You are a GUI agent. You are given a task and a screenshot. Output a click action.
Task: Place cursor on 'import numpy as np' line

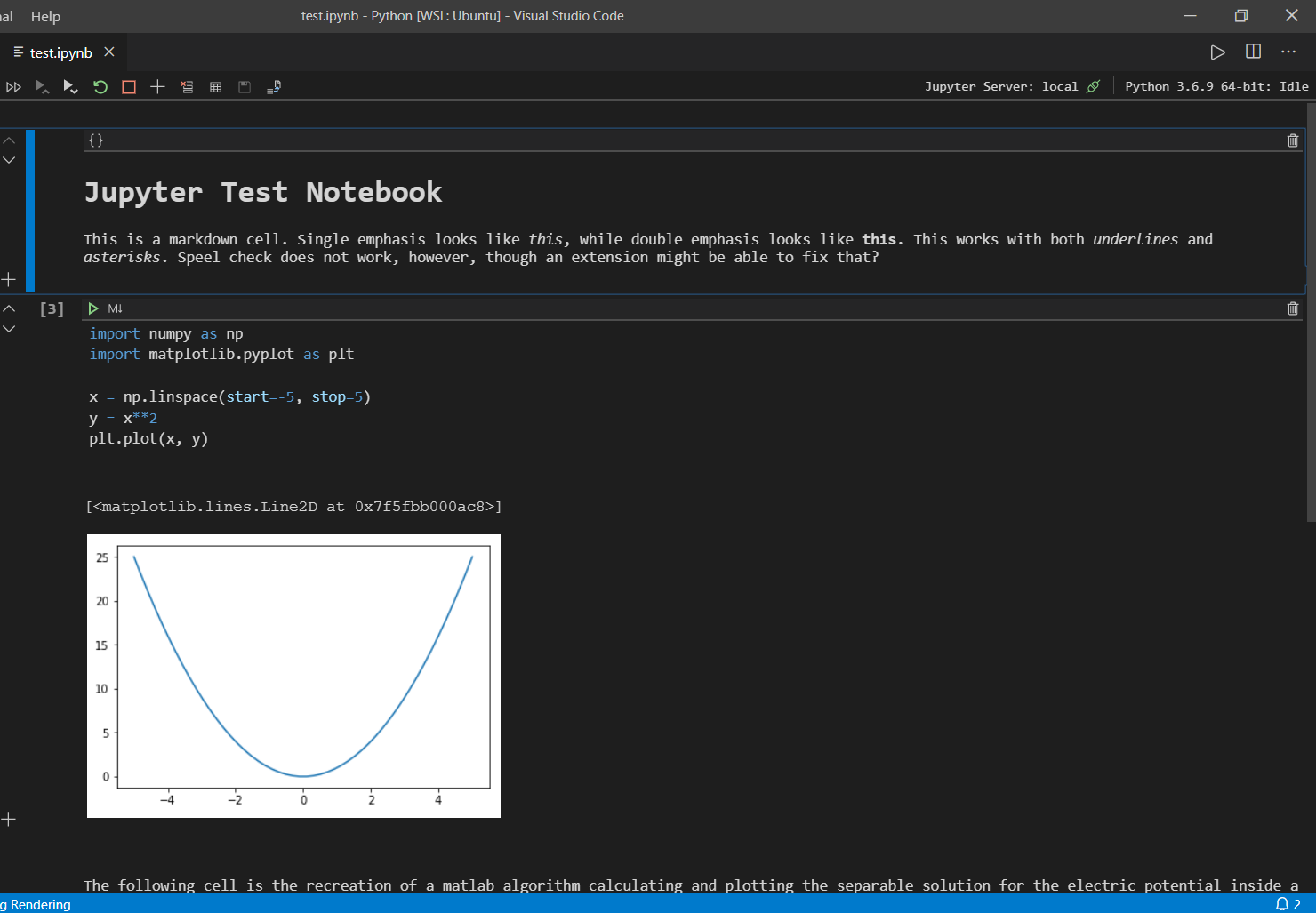pos(166,334)
